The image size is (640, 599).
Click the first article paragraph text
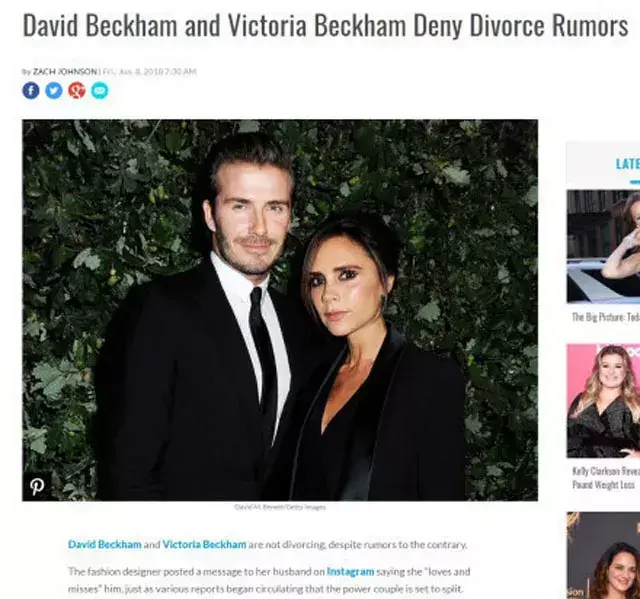(x=267, y=544)
